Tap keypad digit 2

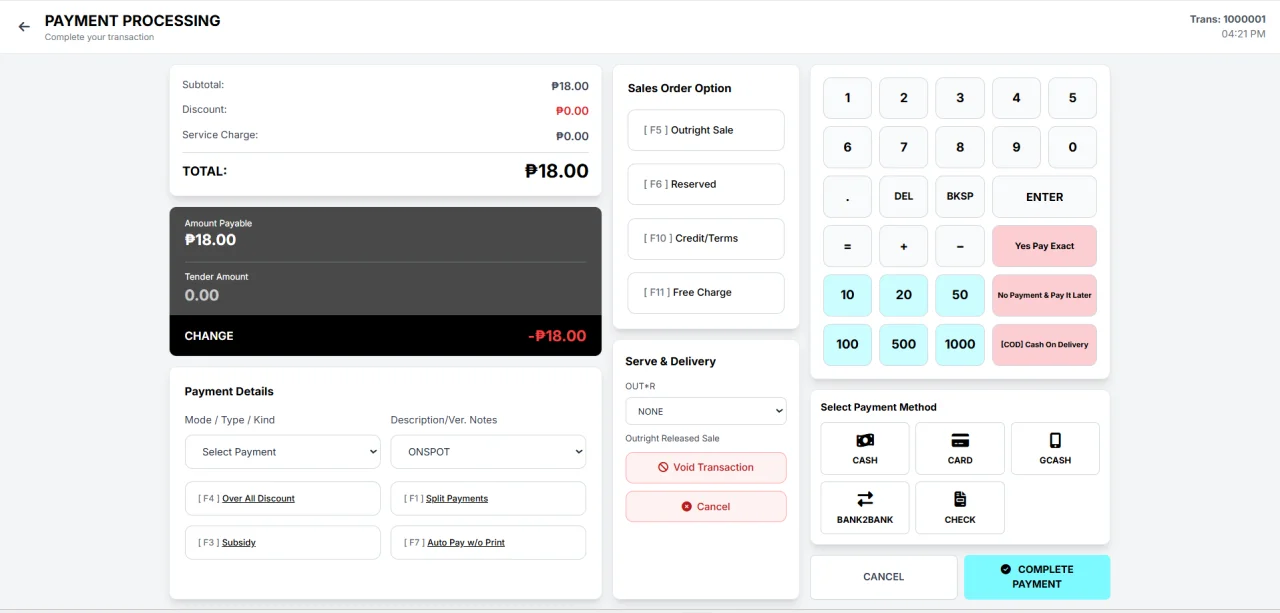(904, 98)
